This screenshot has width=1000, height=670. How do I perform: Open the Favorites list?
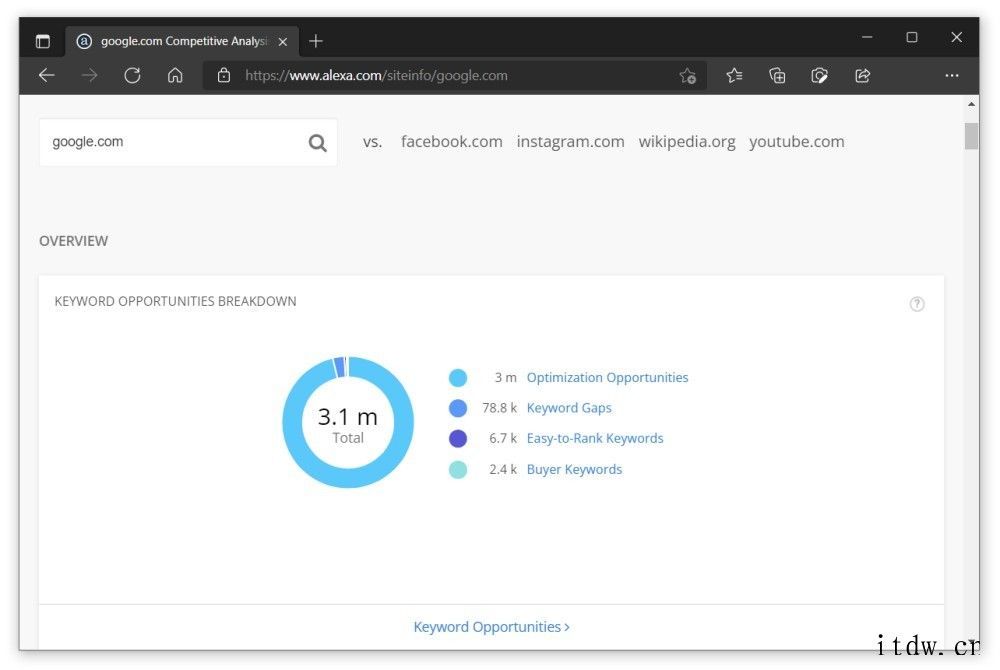click(734, 76)
